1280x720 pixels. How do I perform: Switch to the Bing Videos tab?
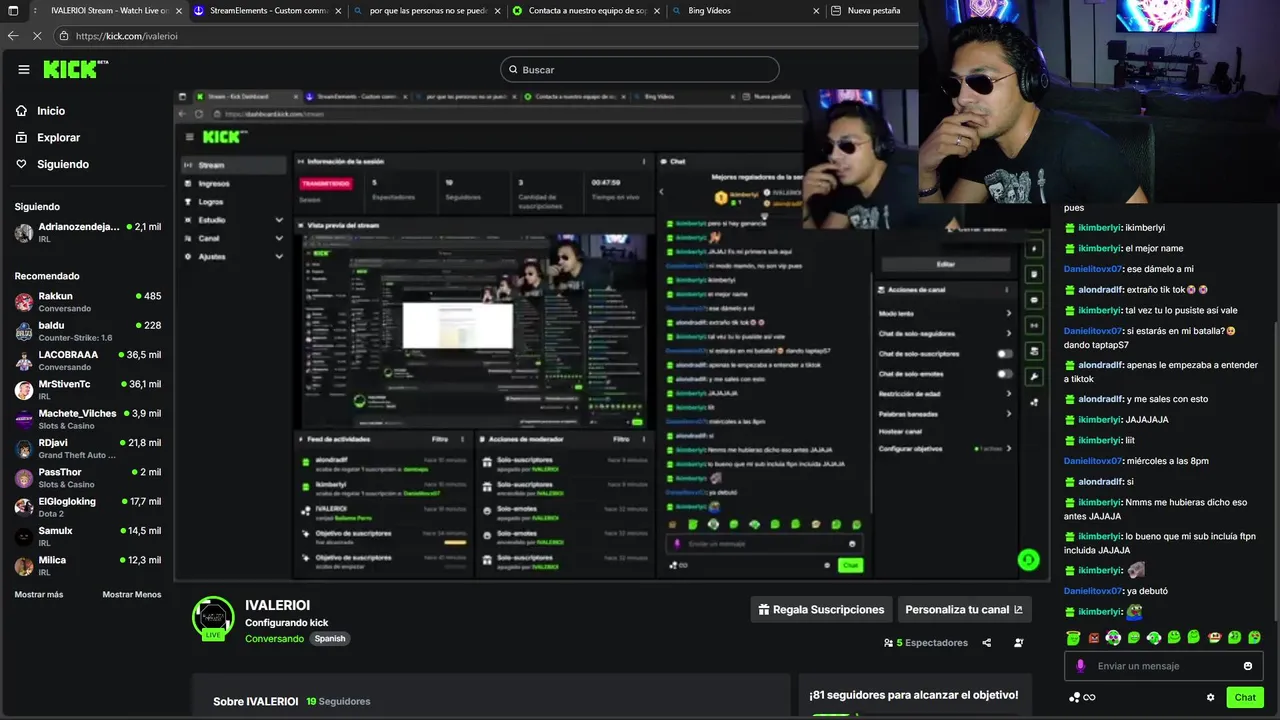pyautogui.click(x=743, y=11)
